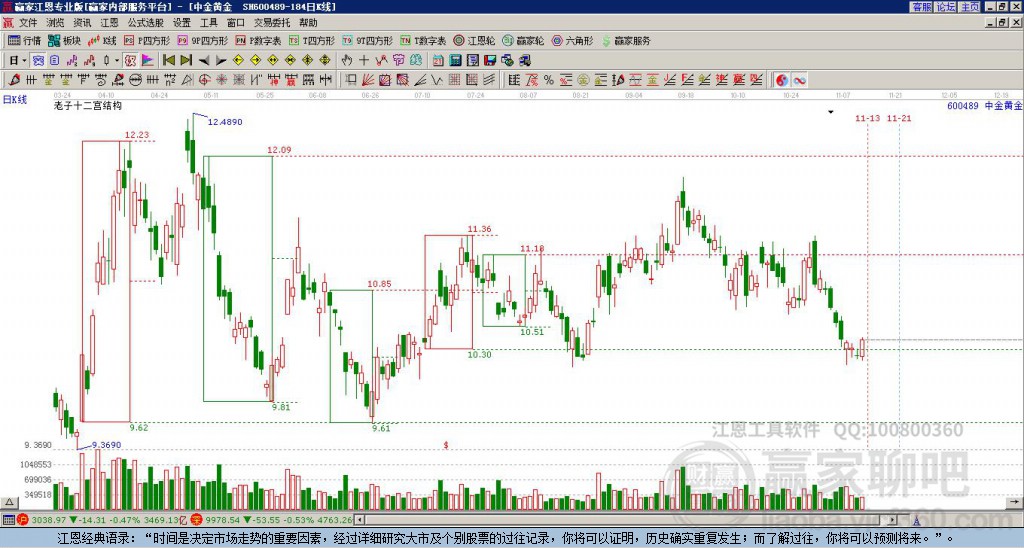Click the small keyboard icon in status bar
1024x548 pixels.
click(x=8, y=520)
